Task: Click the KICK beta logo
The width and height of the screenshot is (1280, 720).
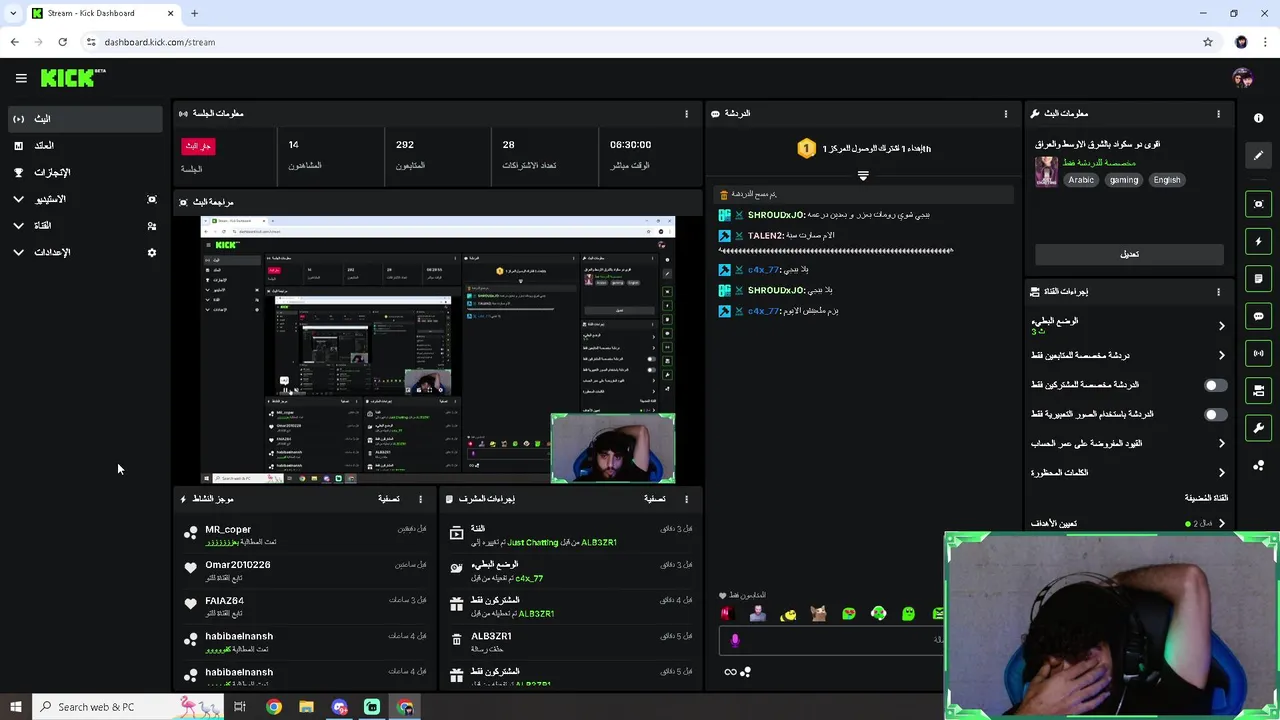Action: [x=73, y=78]
